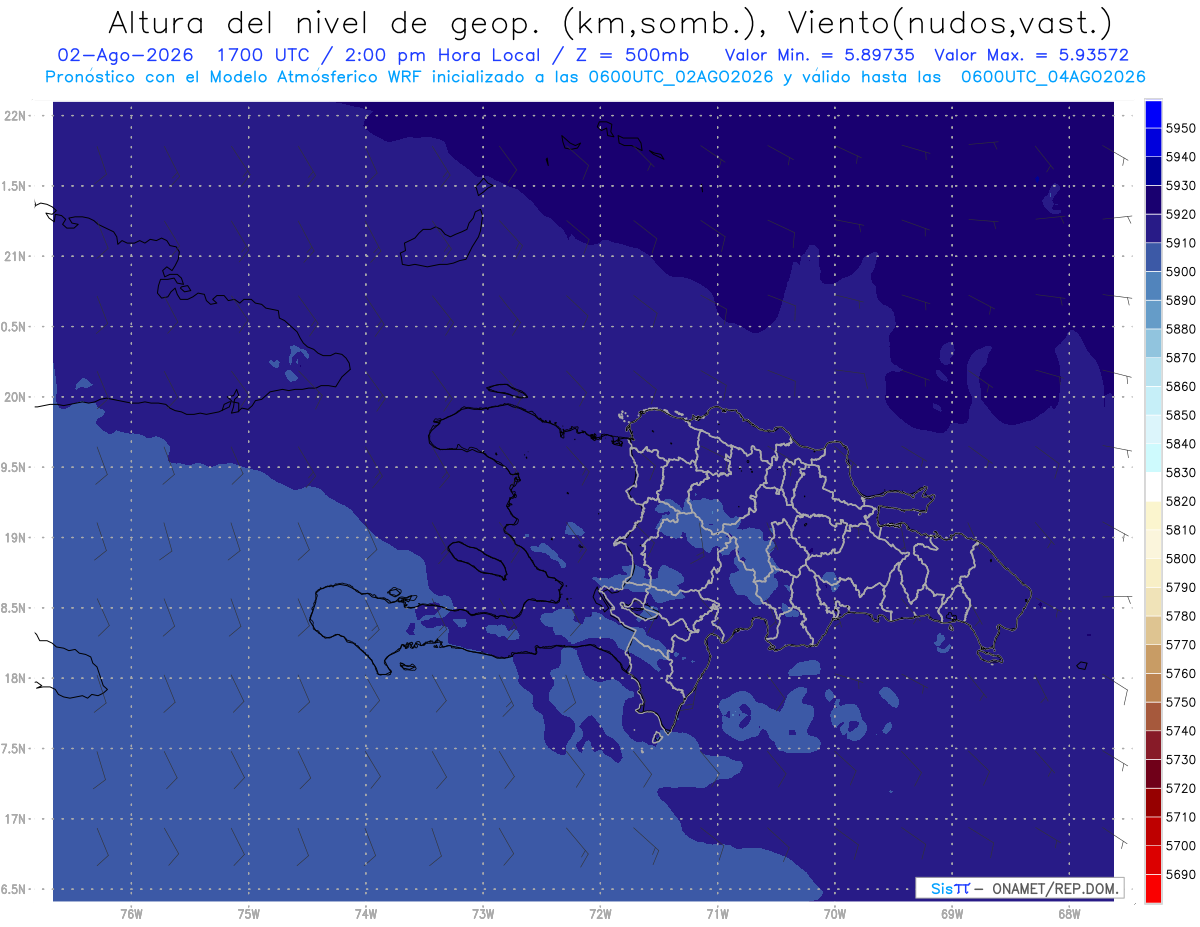
Task: Pick the colorbar swatch between 5940 and 5950
Action: (x=1153, y=142)
